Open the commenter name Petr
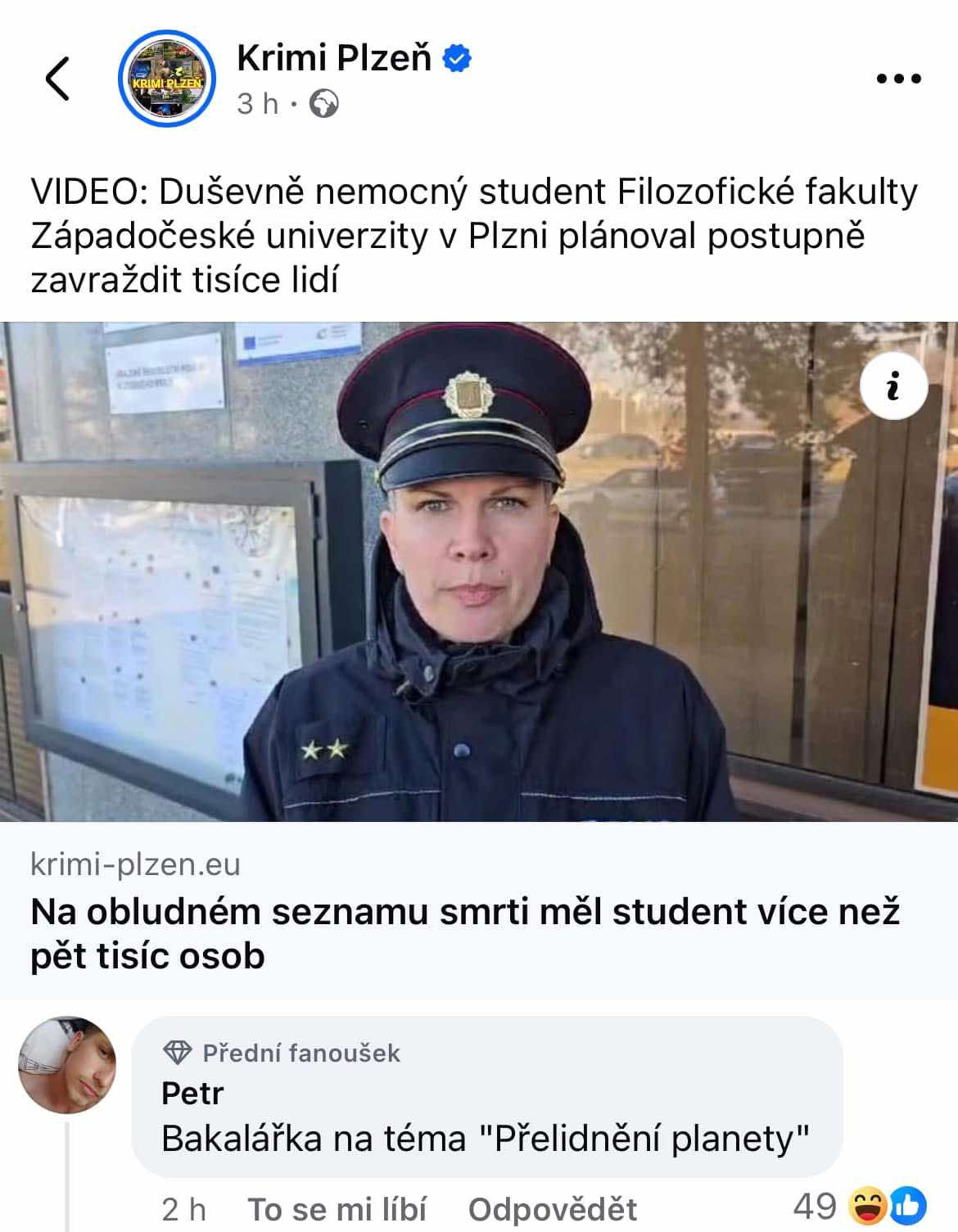958x1232 pixels. point(192,1093)
